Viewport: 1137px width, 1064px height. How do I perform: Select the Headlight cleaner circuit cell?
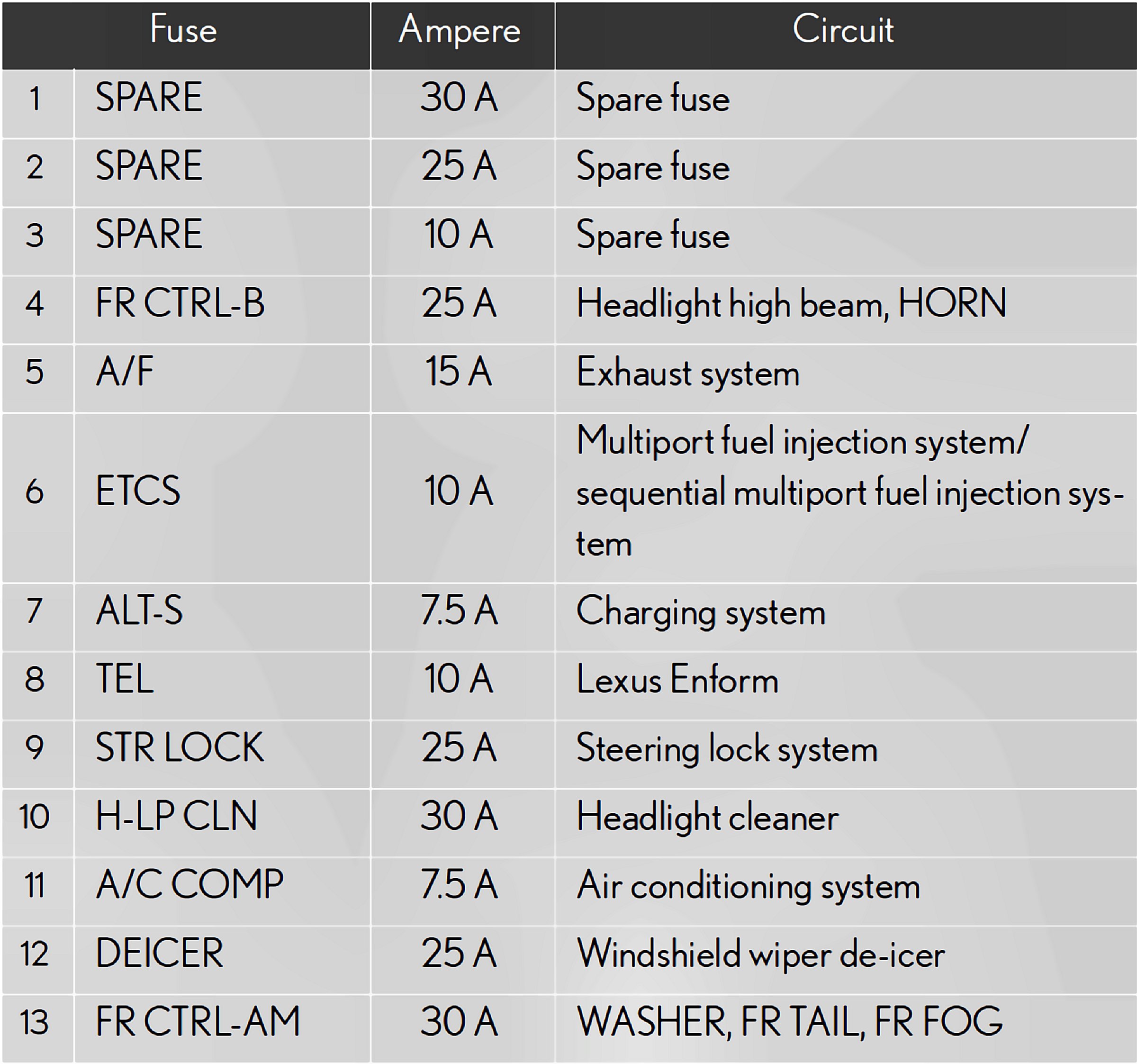[707, 817]
